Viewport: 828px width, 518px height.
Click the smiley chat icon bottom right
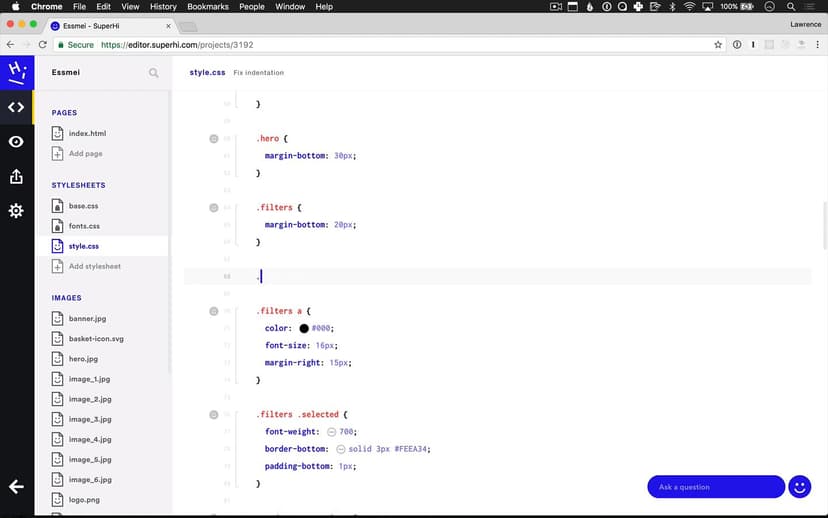point(799,487)
